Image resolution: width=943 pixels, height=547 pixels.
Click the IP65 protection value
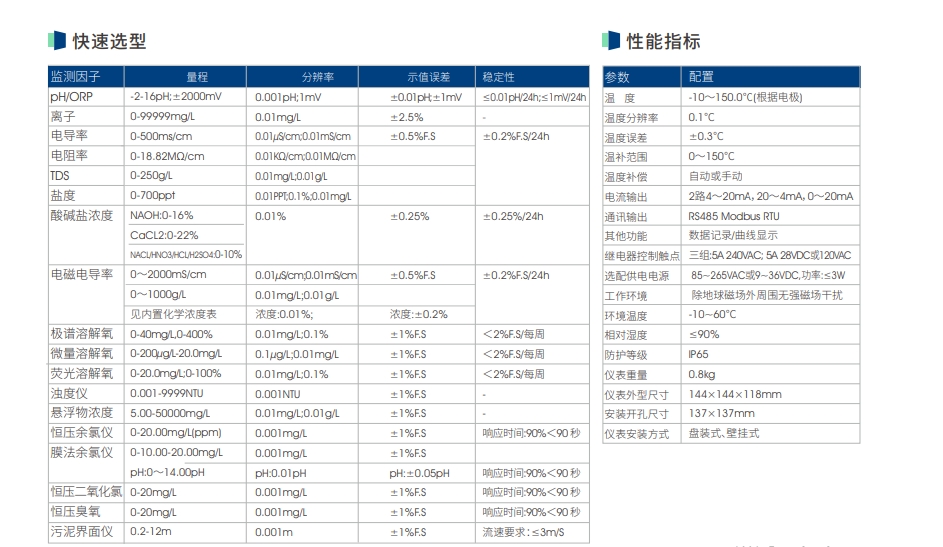point(698,354)
